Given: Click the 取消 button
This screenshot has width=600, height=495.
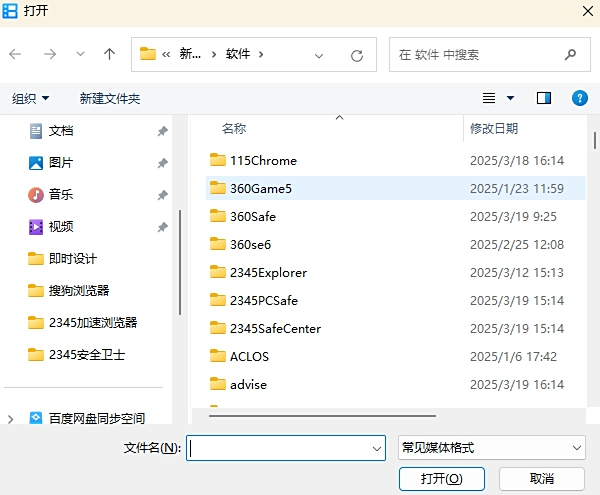Looking at the screenshot, I should (x=542, y=479).
